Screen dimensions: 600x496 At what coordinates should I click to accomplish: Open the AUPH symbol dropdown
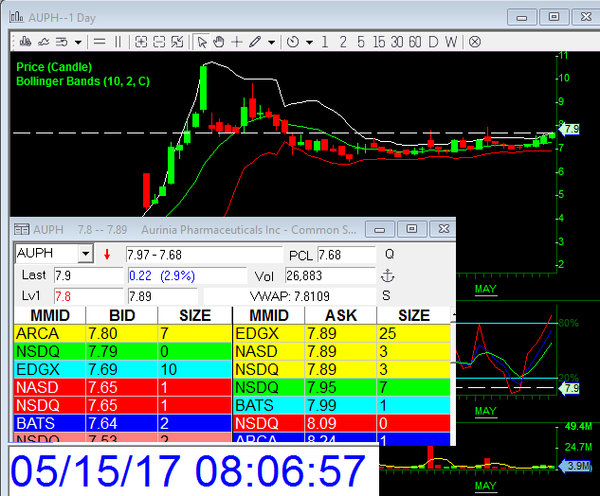pyautogui.click(x=84, y=254)
